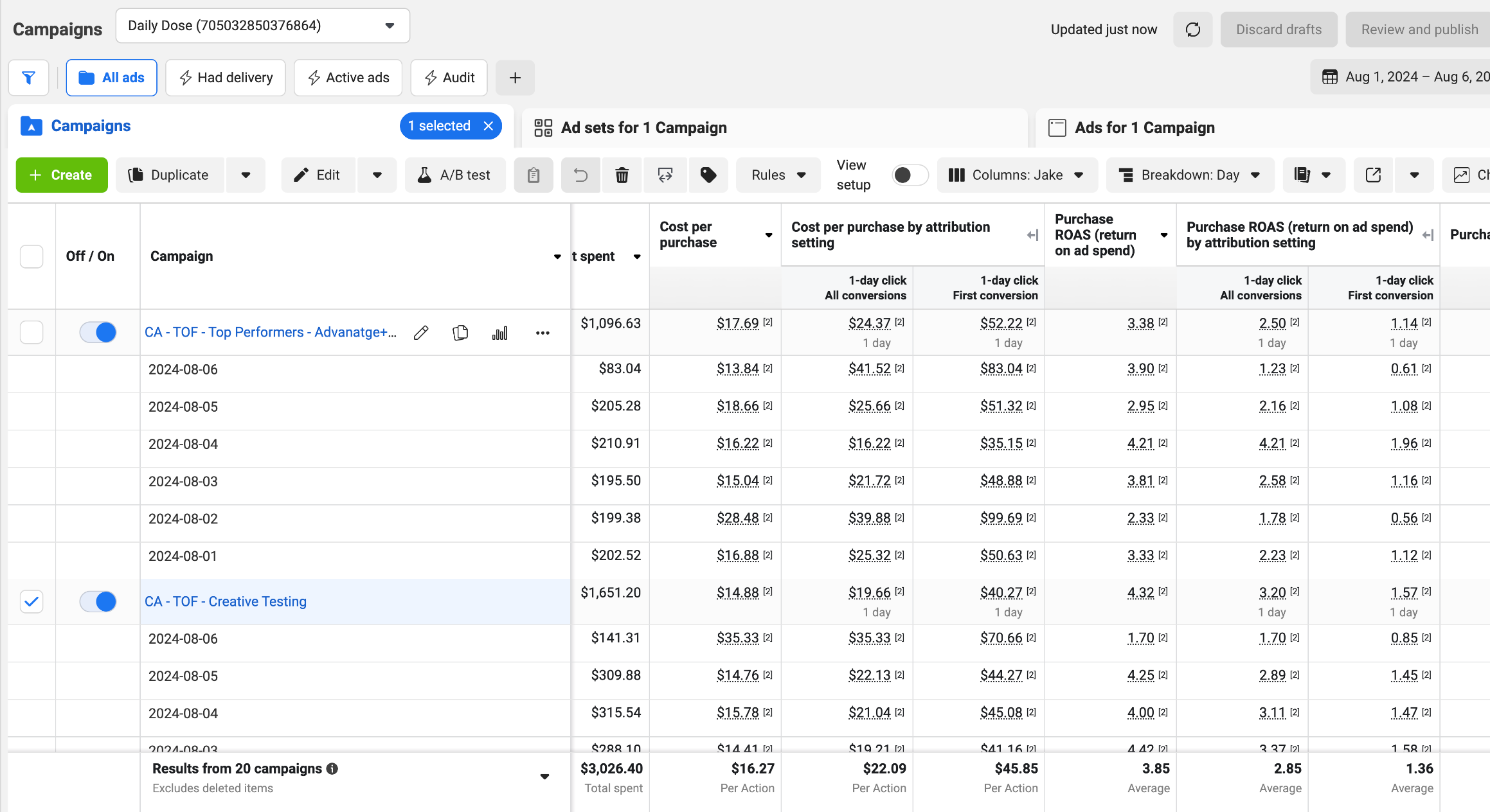Undo the last change
The width and height of the screenshot is (1490, 812).
(580, 175)
